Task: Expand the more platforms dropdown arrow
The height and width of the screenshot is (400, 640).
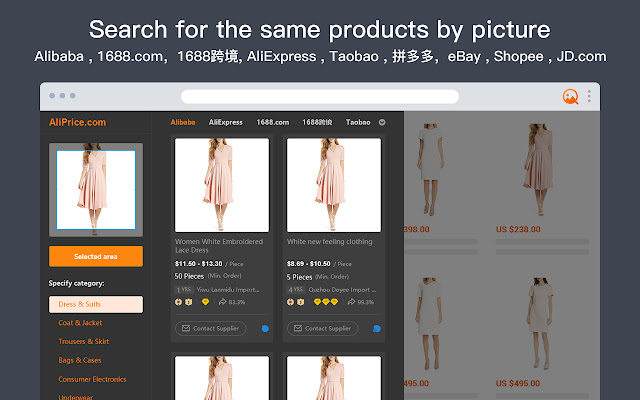Action: [x=382, y=122]
